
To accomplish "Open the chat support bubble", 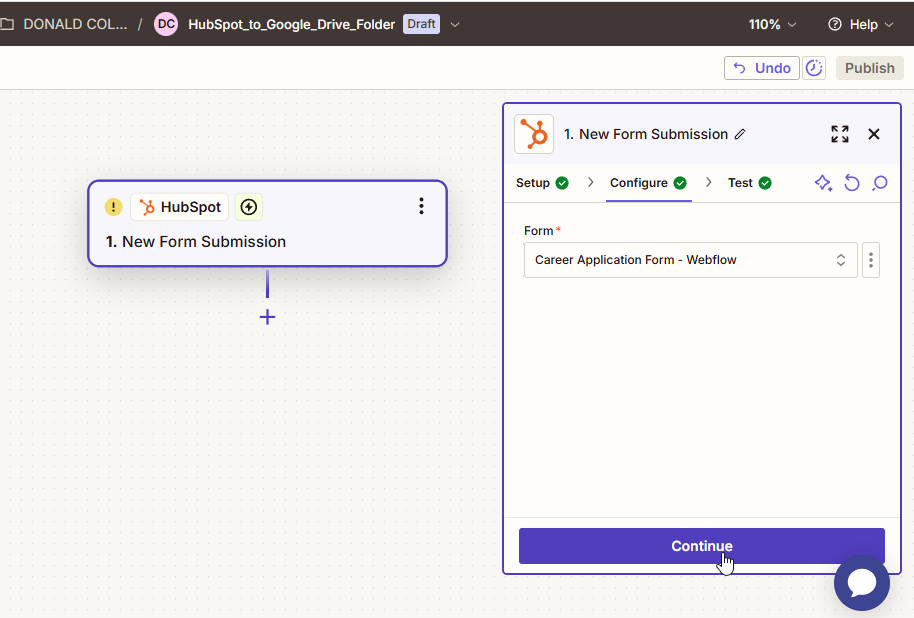I will [862, 583].
